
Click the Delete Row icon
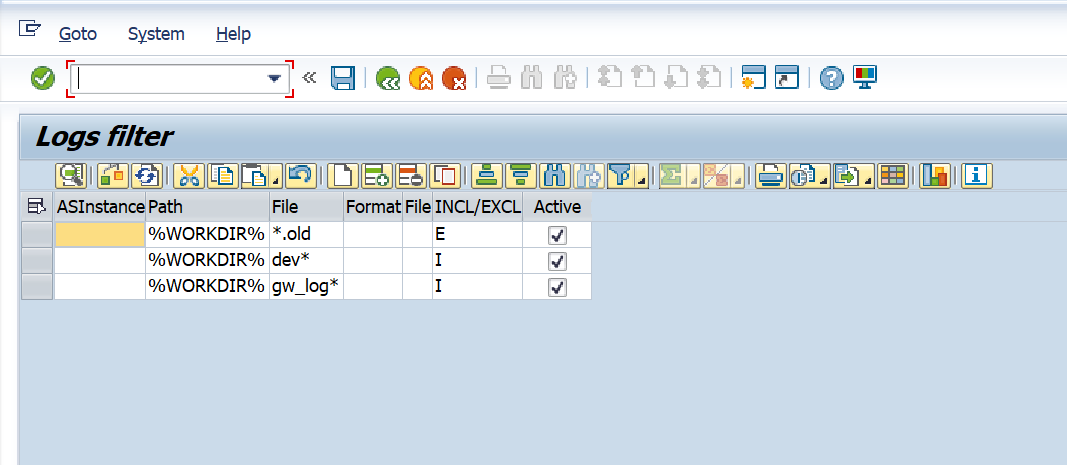(x=410, y=176)
